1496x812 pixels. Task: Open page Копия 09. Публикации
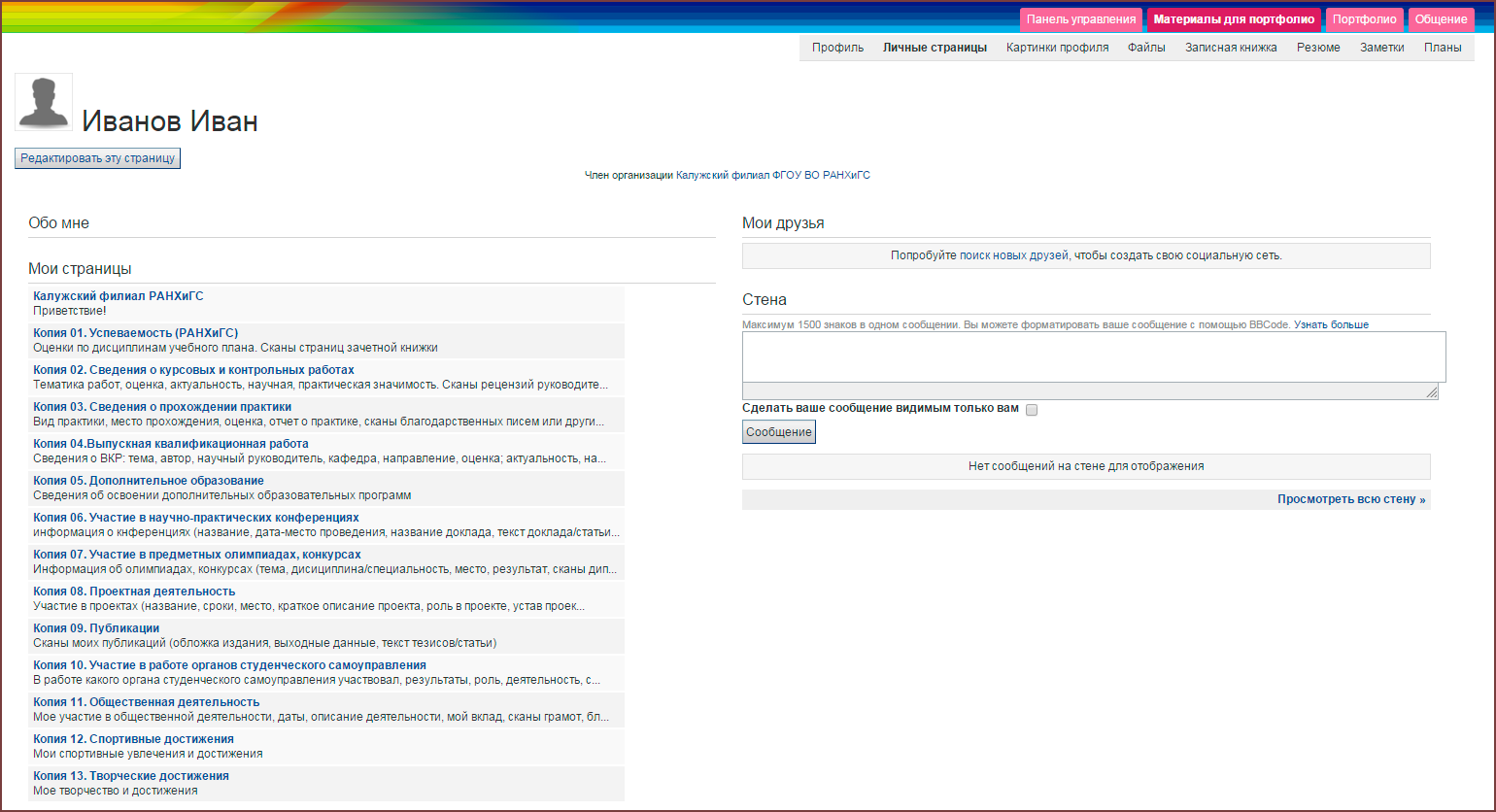point(96,628)
